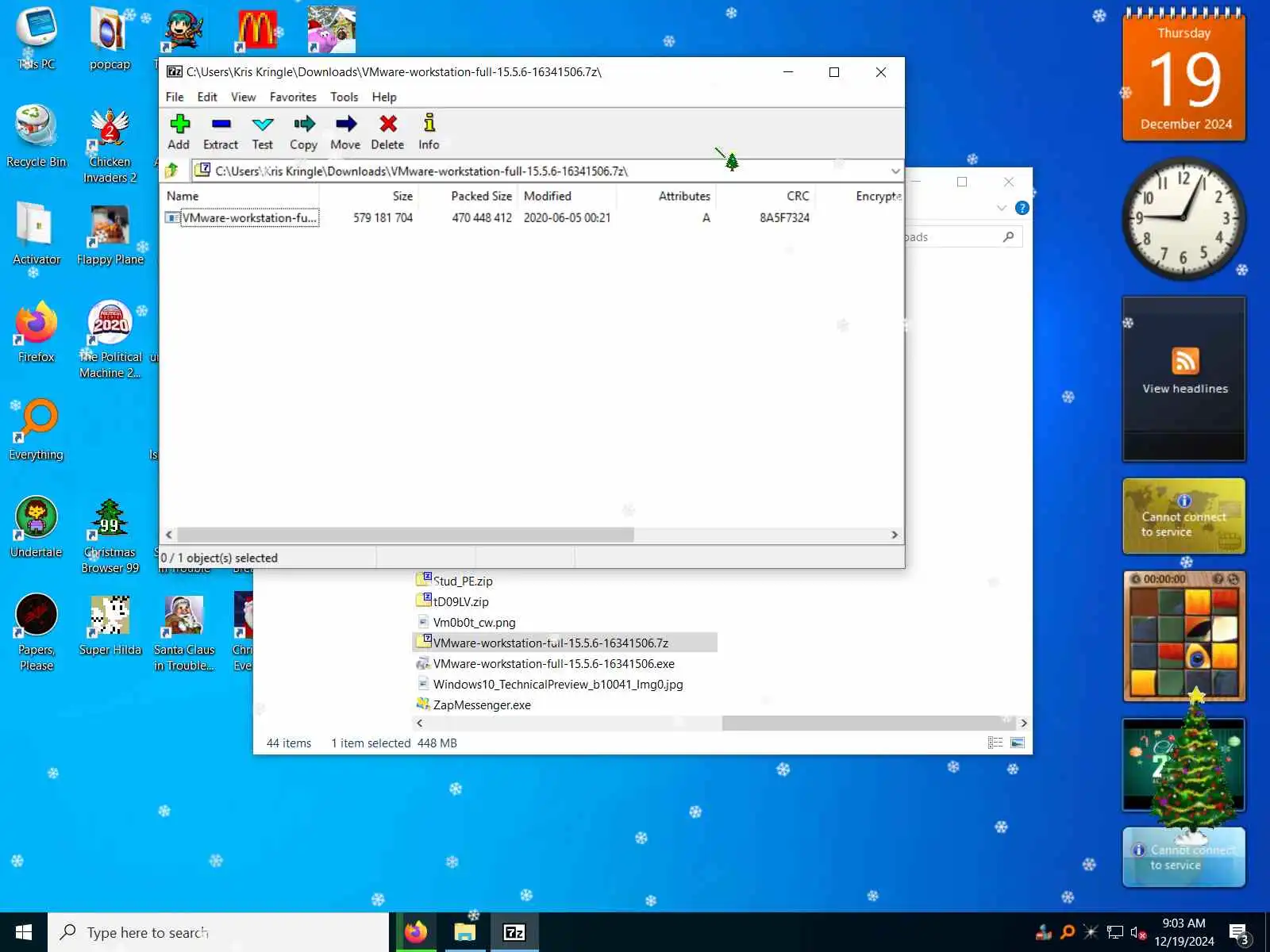
Task: Sort by the Packed Size column header
Action: tap(468, 196)
